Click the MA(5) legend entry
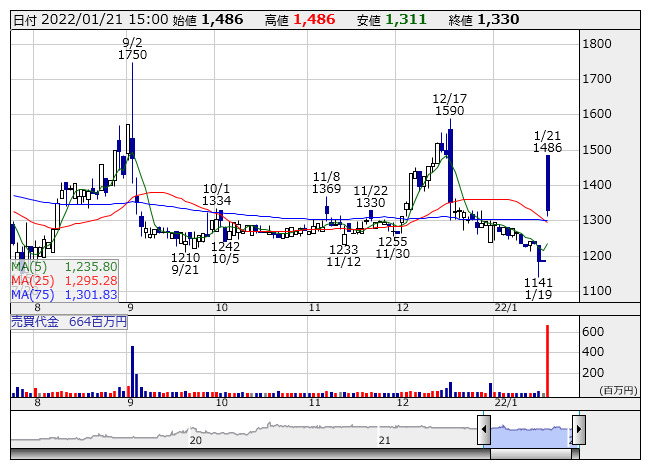This screenshot has height=470, width=653. (x=64, y=267)
